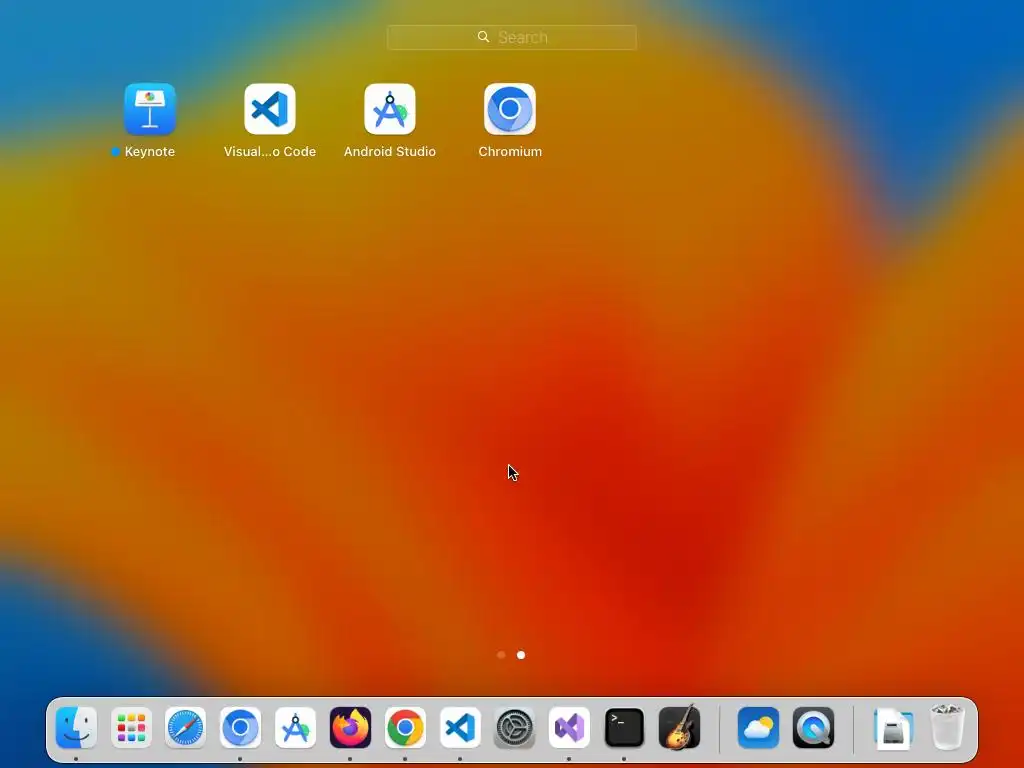The image size is (1024, 768).
Task: Launch Google Chrome from the Dock
Action: pyautogui.click(x=405, y=728)
